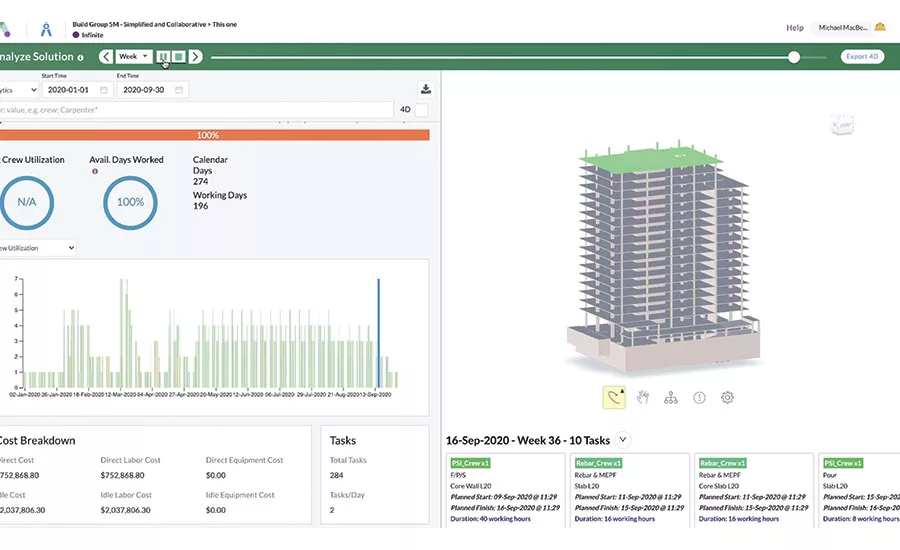The height and width of the screenshot is (550, 900).
Task: Click the 3D building model
Action: 663,255
